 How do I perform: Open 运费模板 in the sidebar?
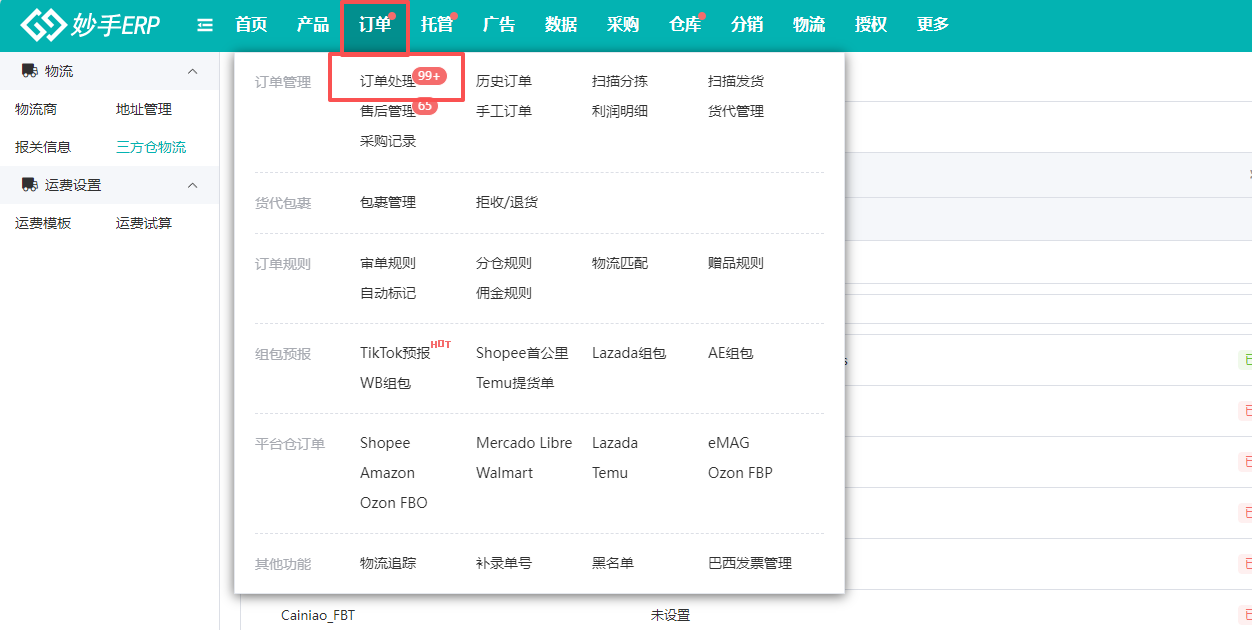tap(43, 223)
